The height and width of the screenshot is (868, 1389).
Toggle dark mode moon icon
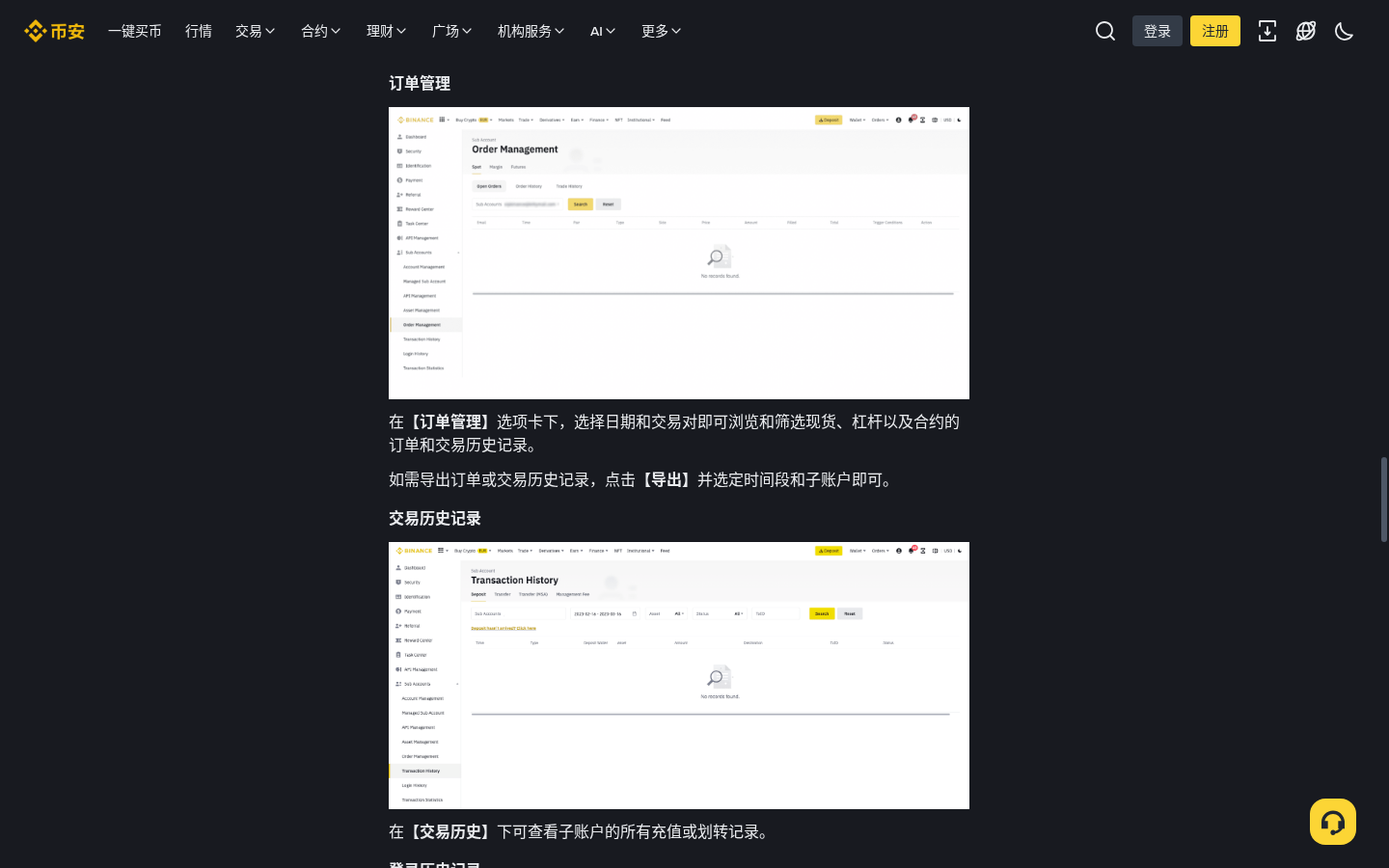pos(1345,31)
